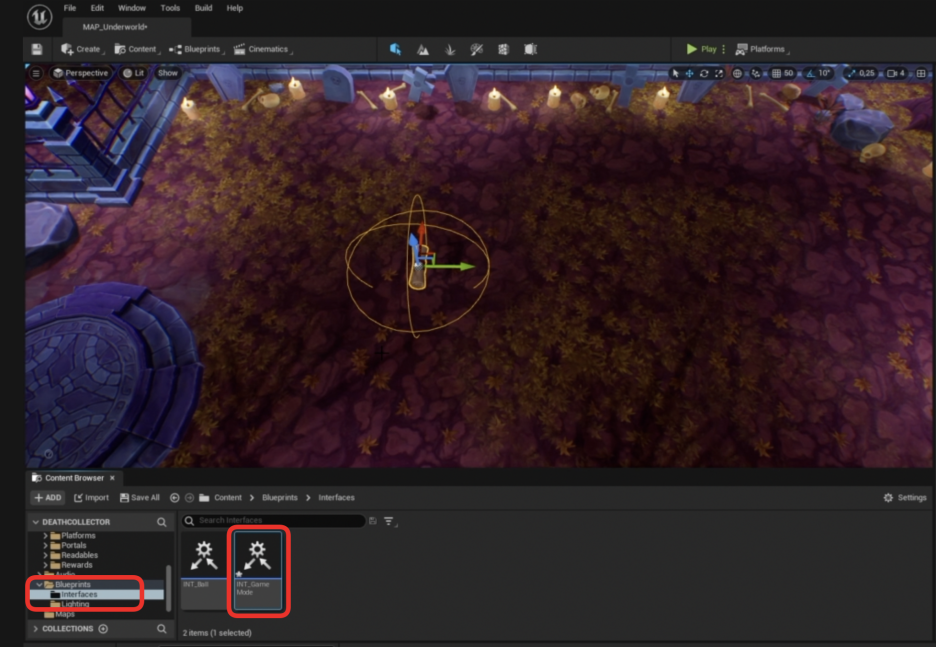Switch to Fracture mode icon
Screen dimensions: 936x647
click(x=503, y=50)
